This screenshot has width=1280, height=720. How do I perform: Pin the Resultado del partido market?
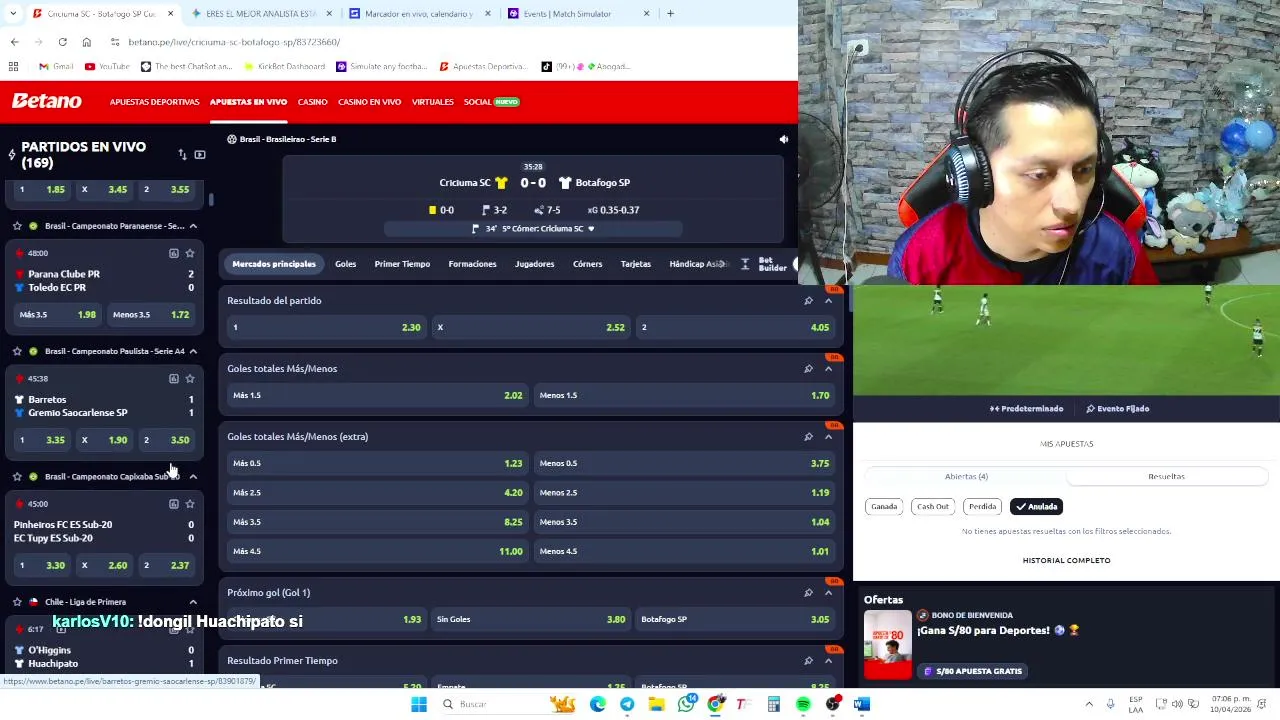tap(808, 300)
